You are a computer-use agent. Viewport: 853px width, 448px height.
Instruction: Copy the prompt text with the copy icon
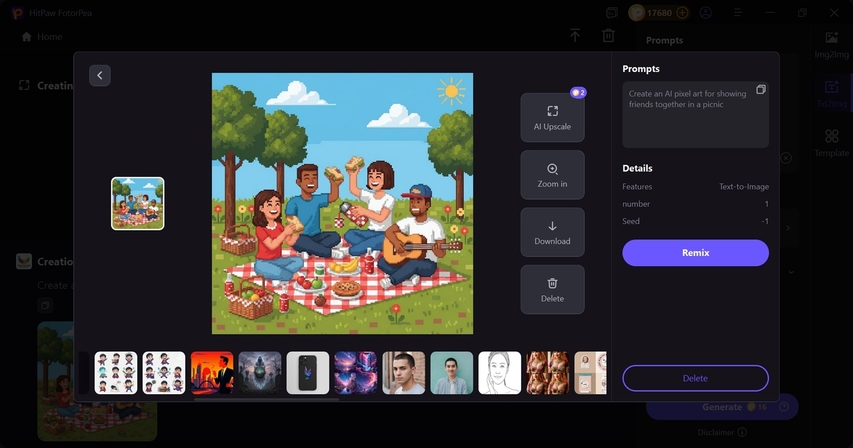[761, 90]
